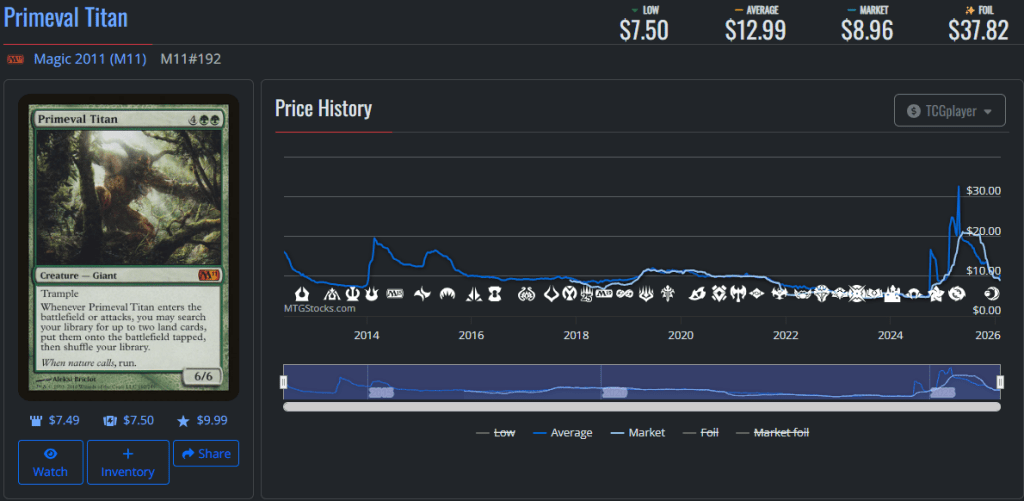Add card to Inventory

point(128,462)
